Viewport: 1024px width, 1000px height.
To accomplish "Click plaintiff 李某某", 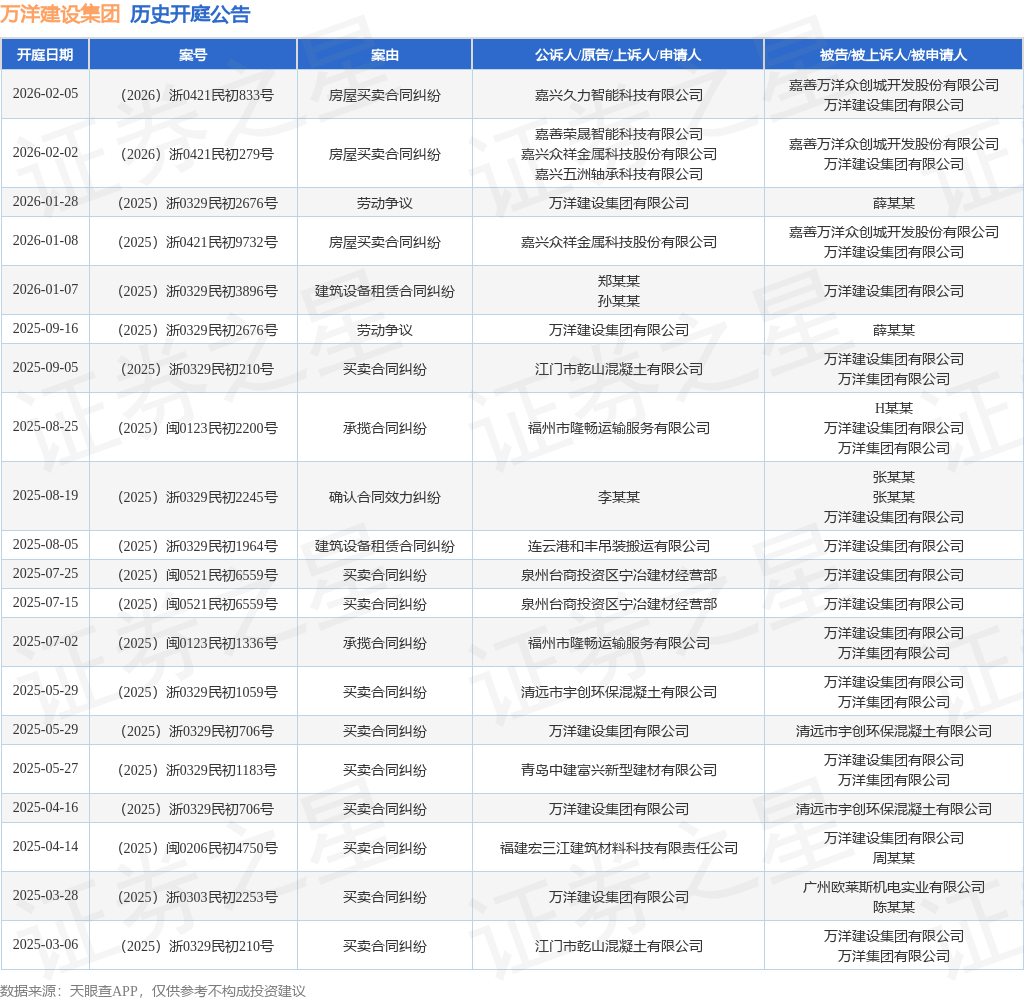I will click(x=618, y=497).
